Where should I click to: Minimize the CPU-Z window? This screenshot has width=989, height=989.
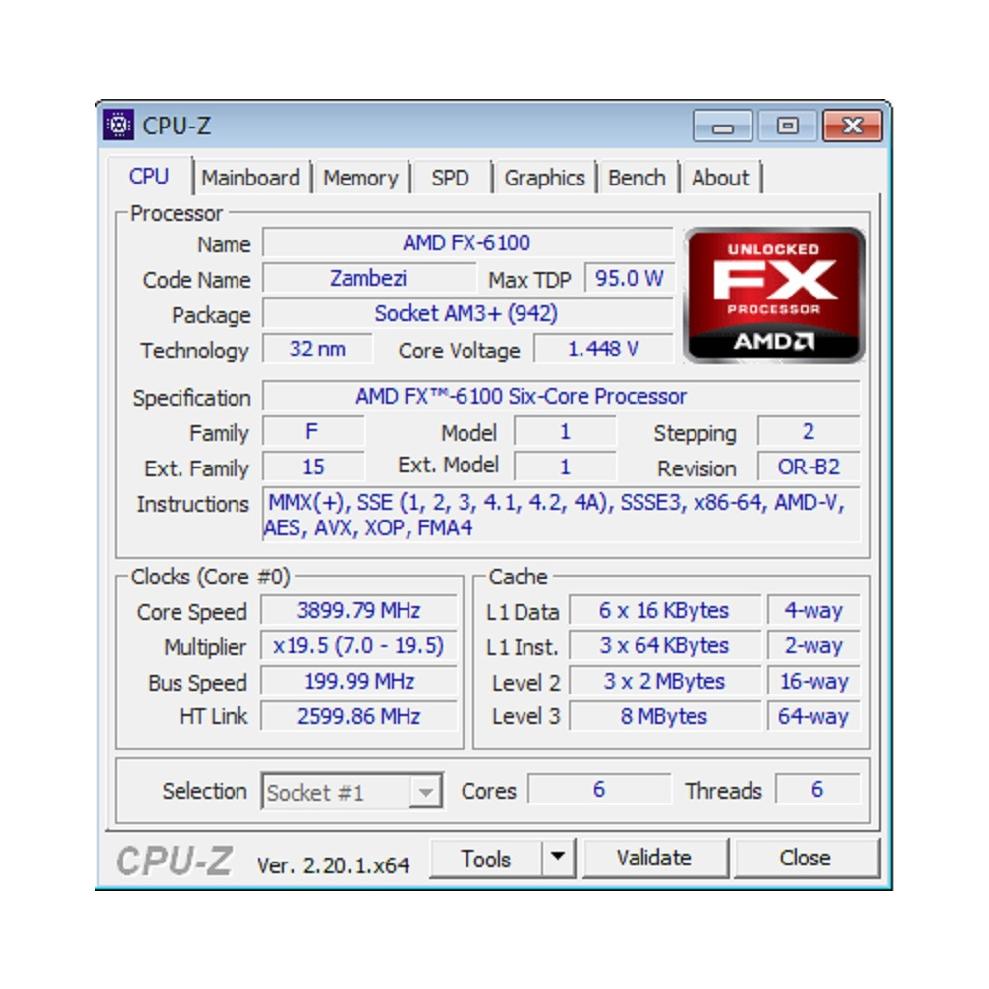tap(723, 127)
